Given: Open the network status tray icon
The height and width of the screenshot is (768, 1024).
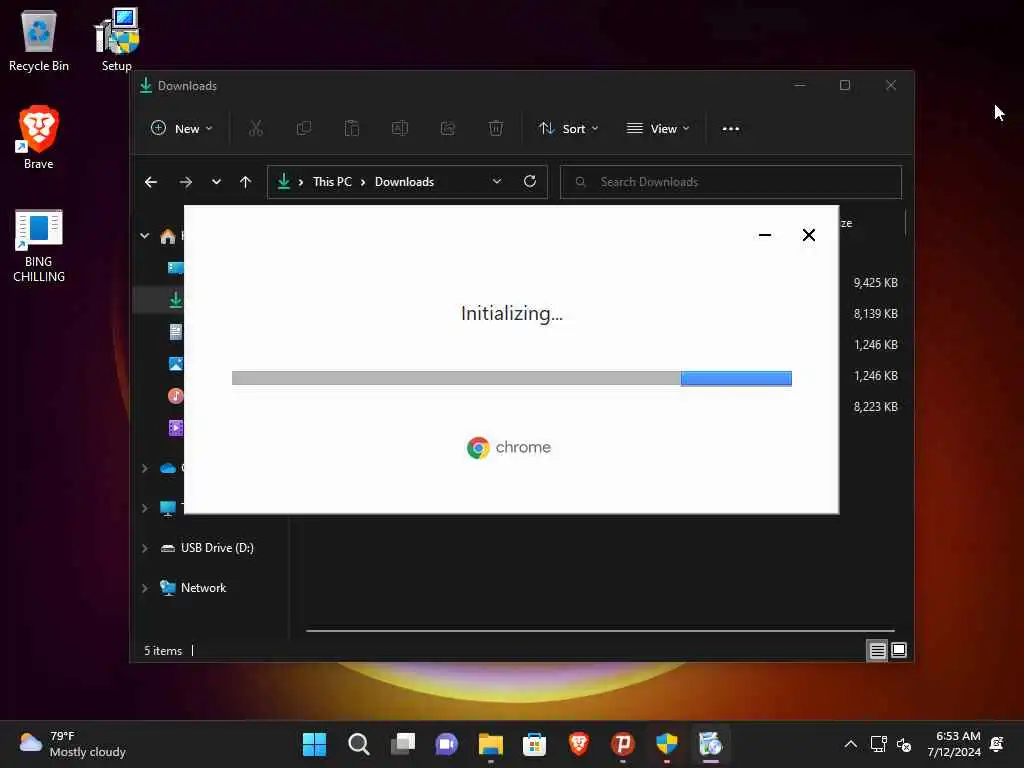Looking at the screenshot, I should tap(878, 744).
